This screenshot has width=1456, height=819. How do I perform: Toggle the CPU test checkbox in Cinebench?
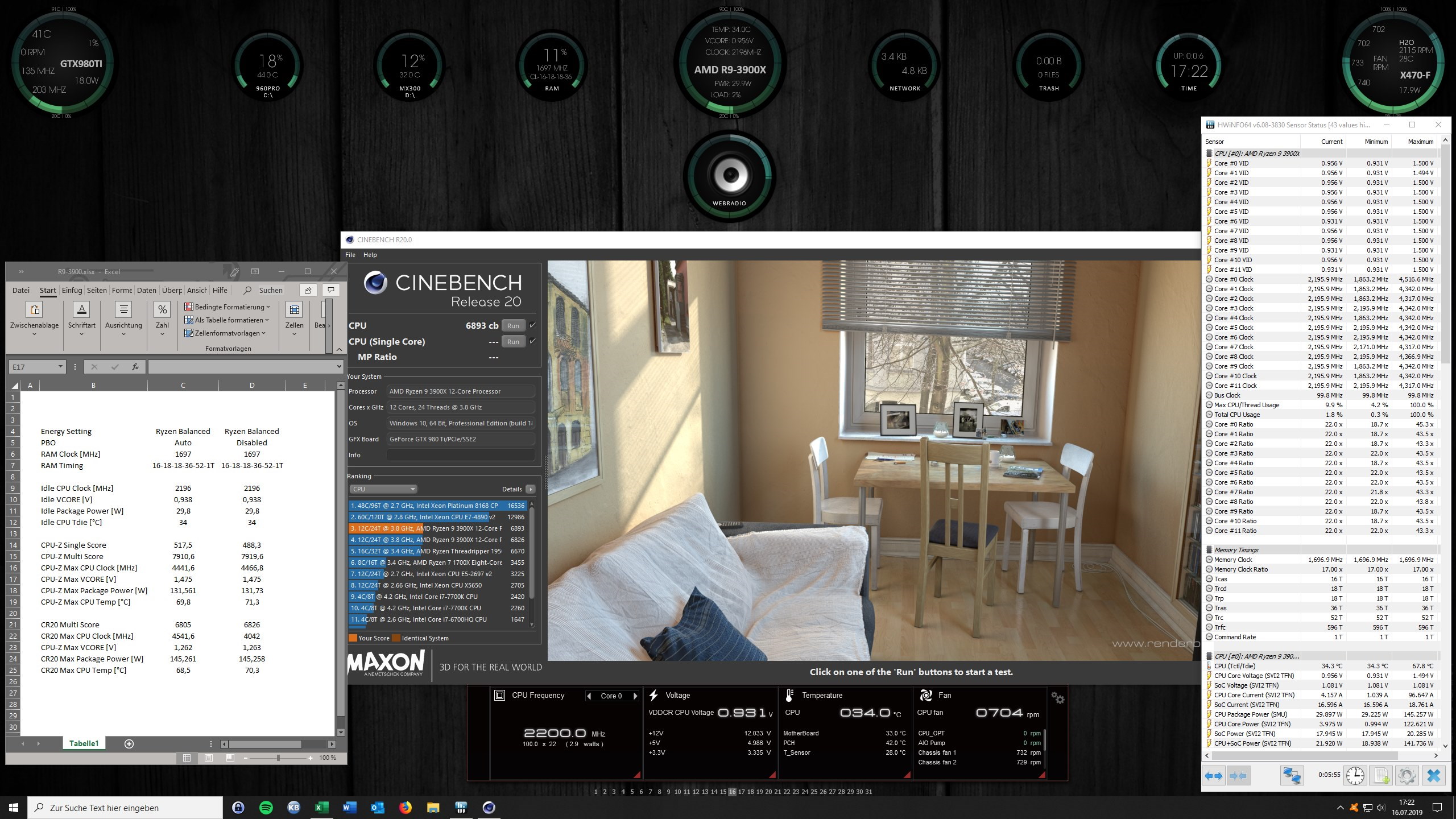pos(532,325)
